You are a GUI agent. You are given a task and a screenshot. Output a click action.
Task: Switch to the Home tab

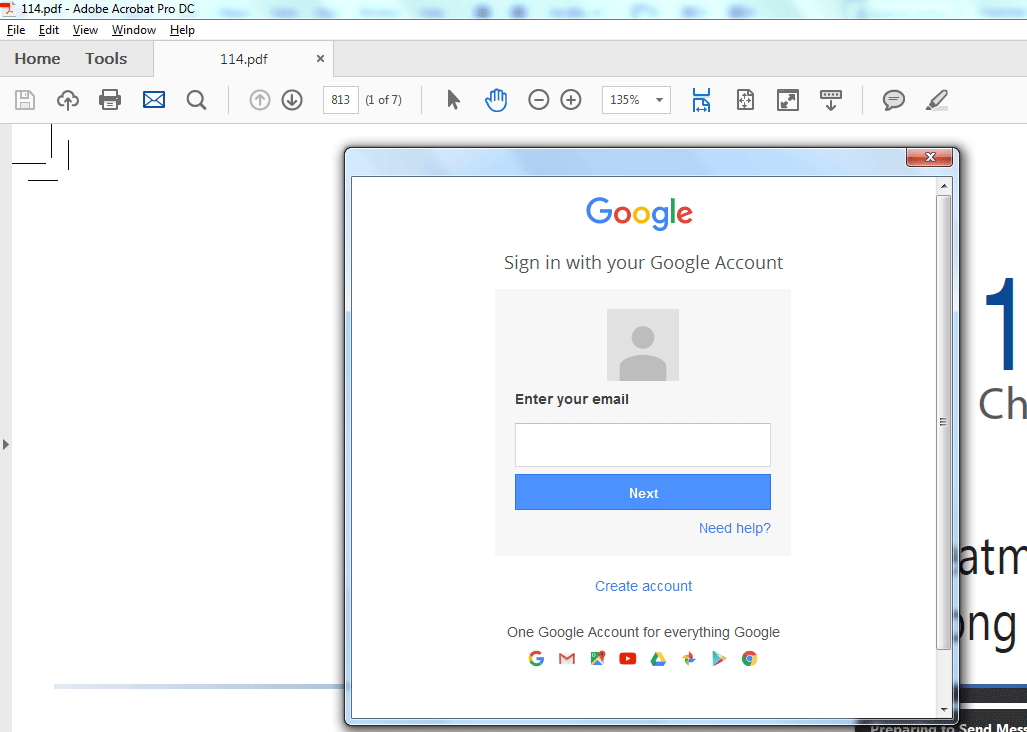37,59
